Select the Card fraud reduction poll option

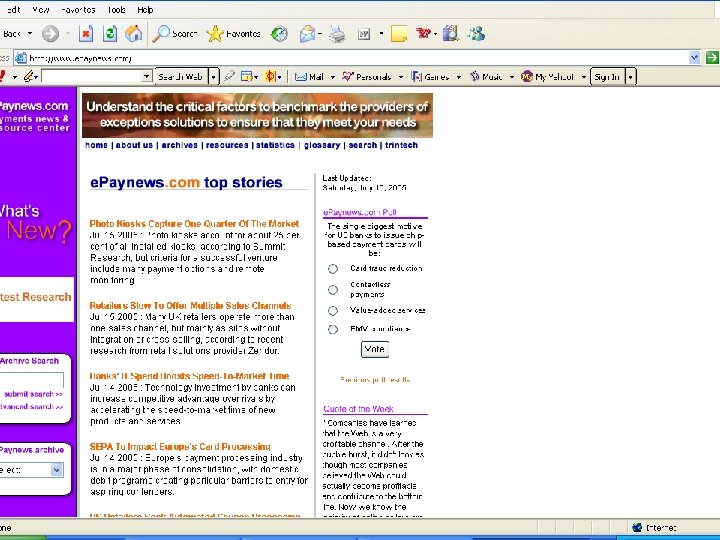(x=332, y=268)
